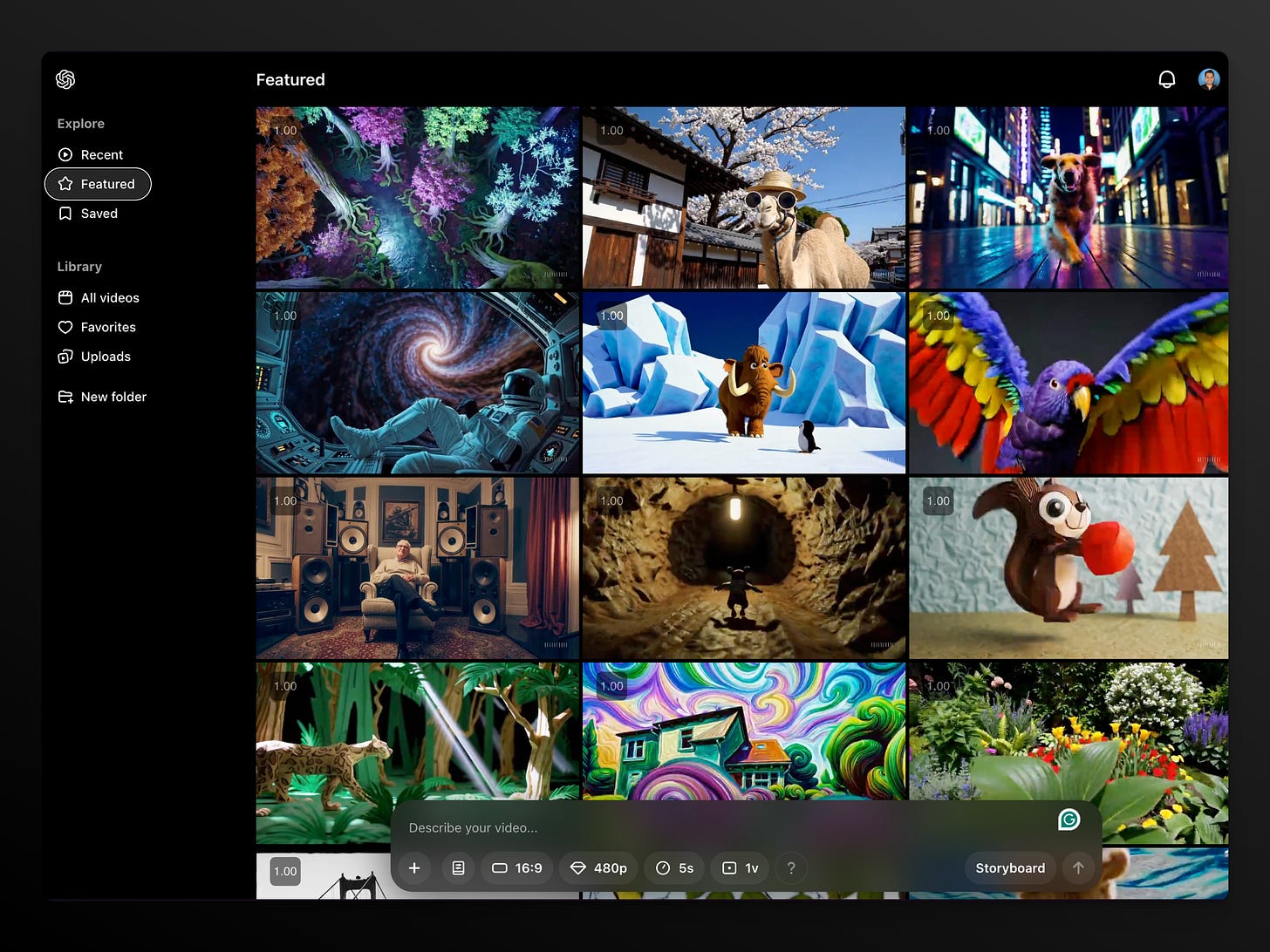Click the up-arrow submit button
The width and height of the screenshot is (1270, 952).
click(x=1078, y=868)
